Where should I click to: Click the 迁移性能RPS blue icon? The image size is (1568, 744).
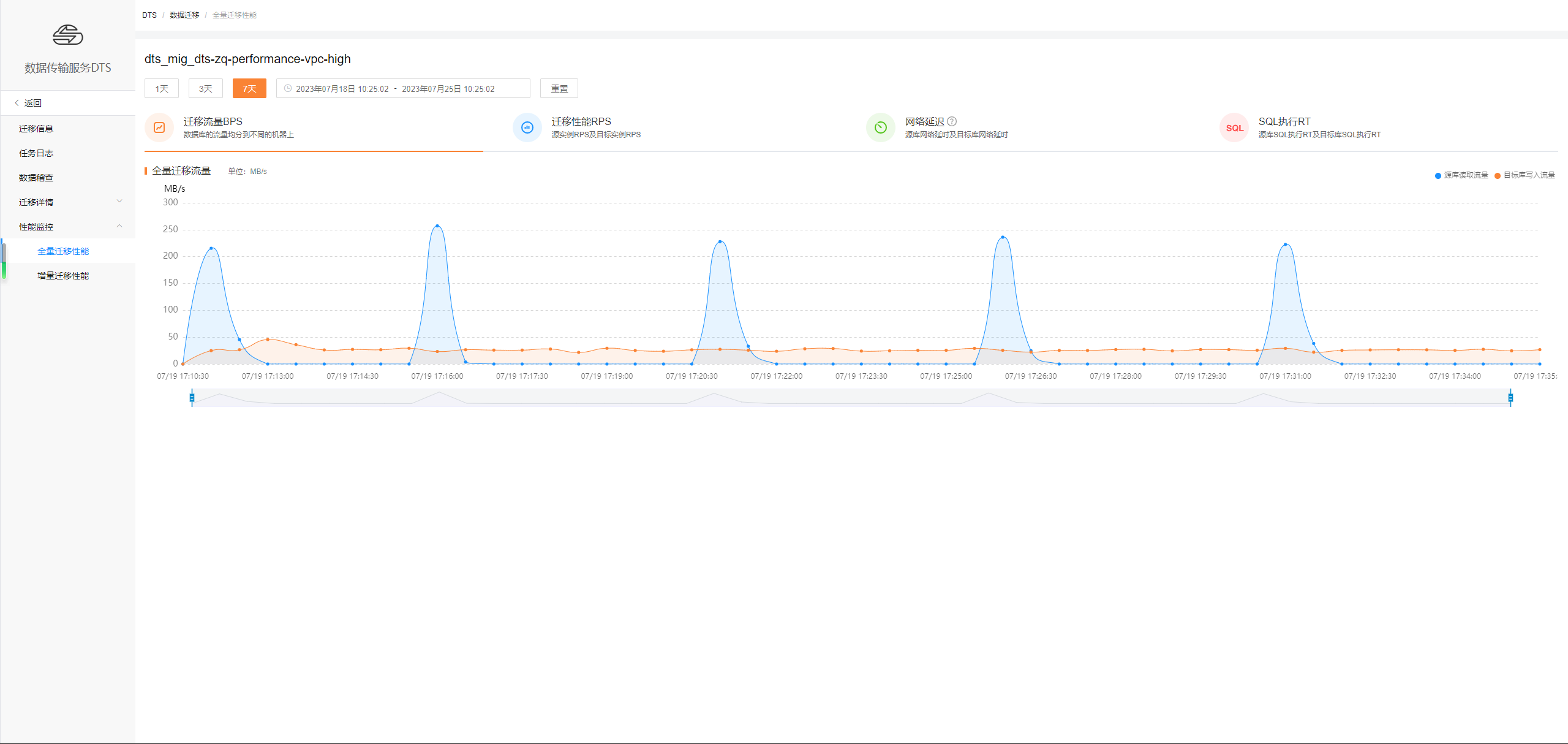tap(527, 127)
